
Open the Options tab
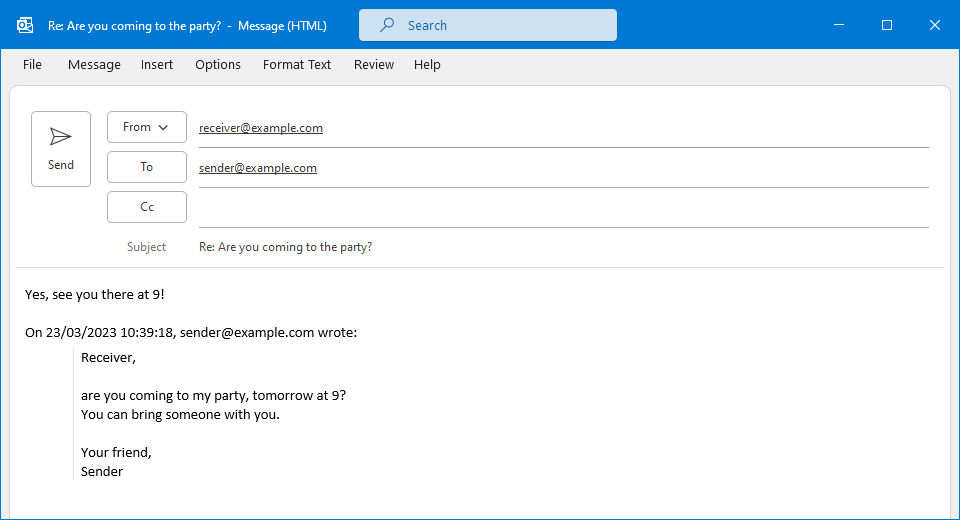coord(218,64)
